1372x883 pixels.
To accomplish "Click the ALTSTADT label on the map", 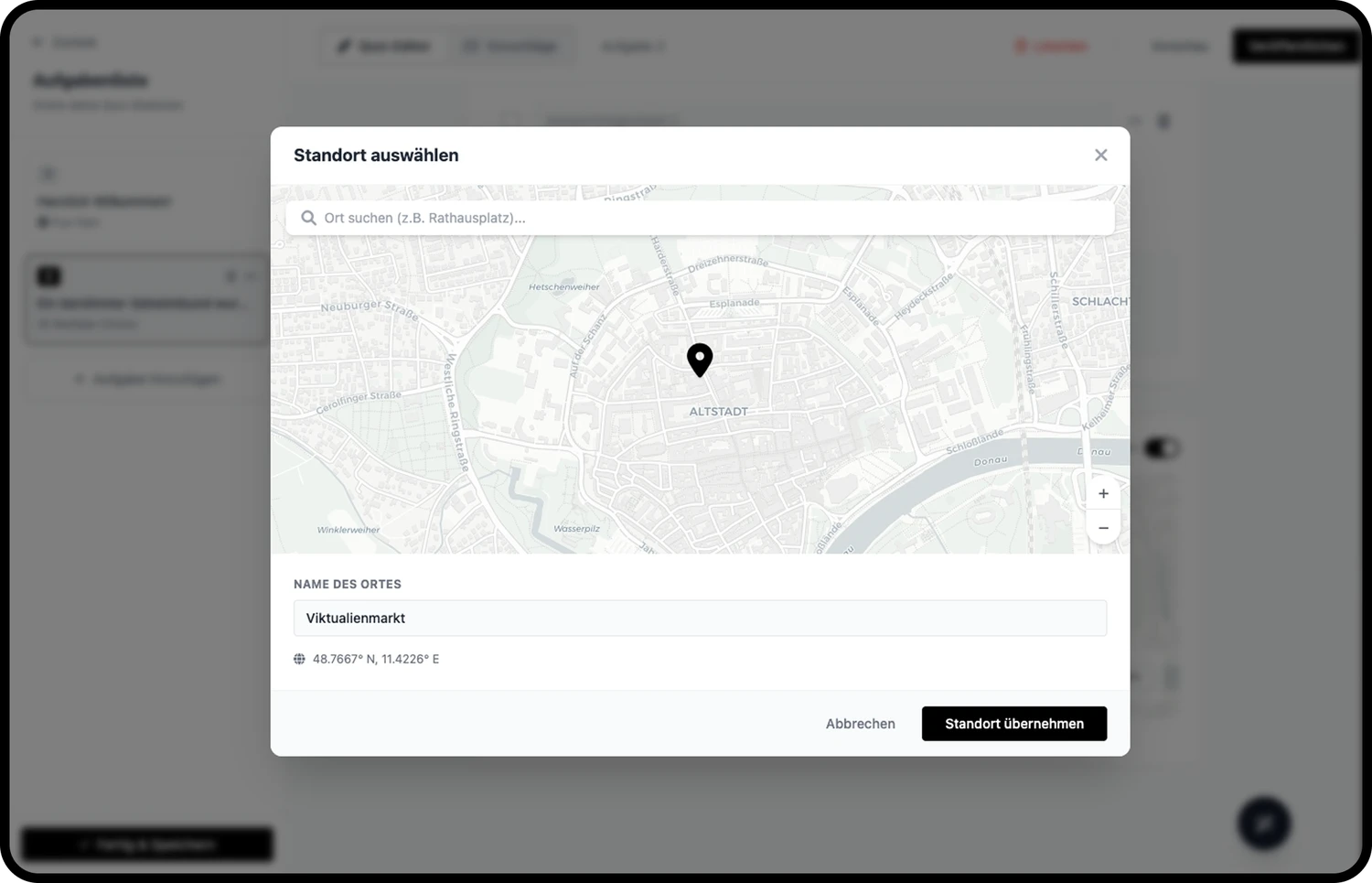I will coord(718,412).
